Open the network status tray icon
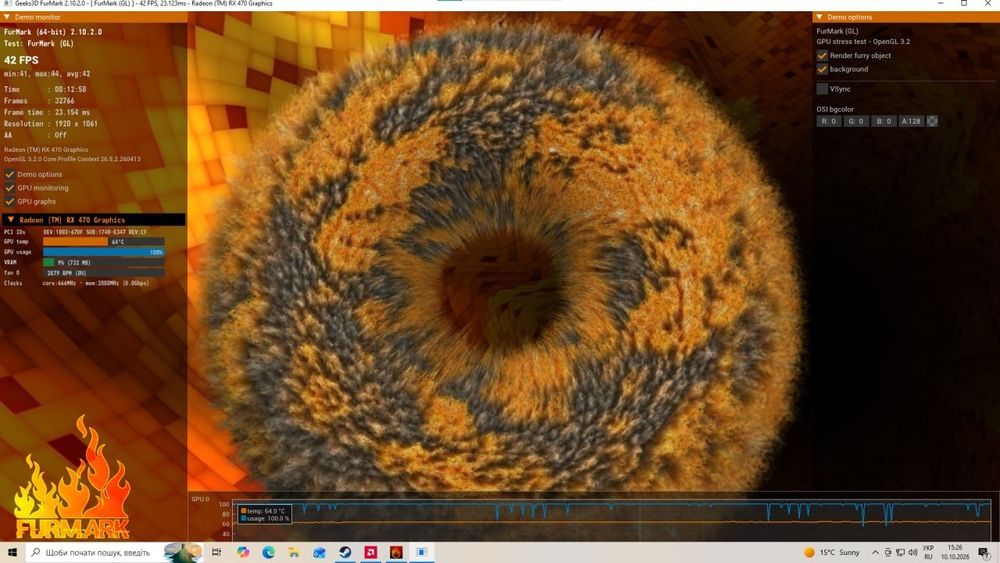This screenshot has height=563, width=1000. (901, 552)
